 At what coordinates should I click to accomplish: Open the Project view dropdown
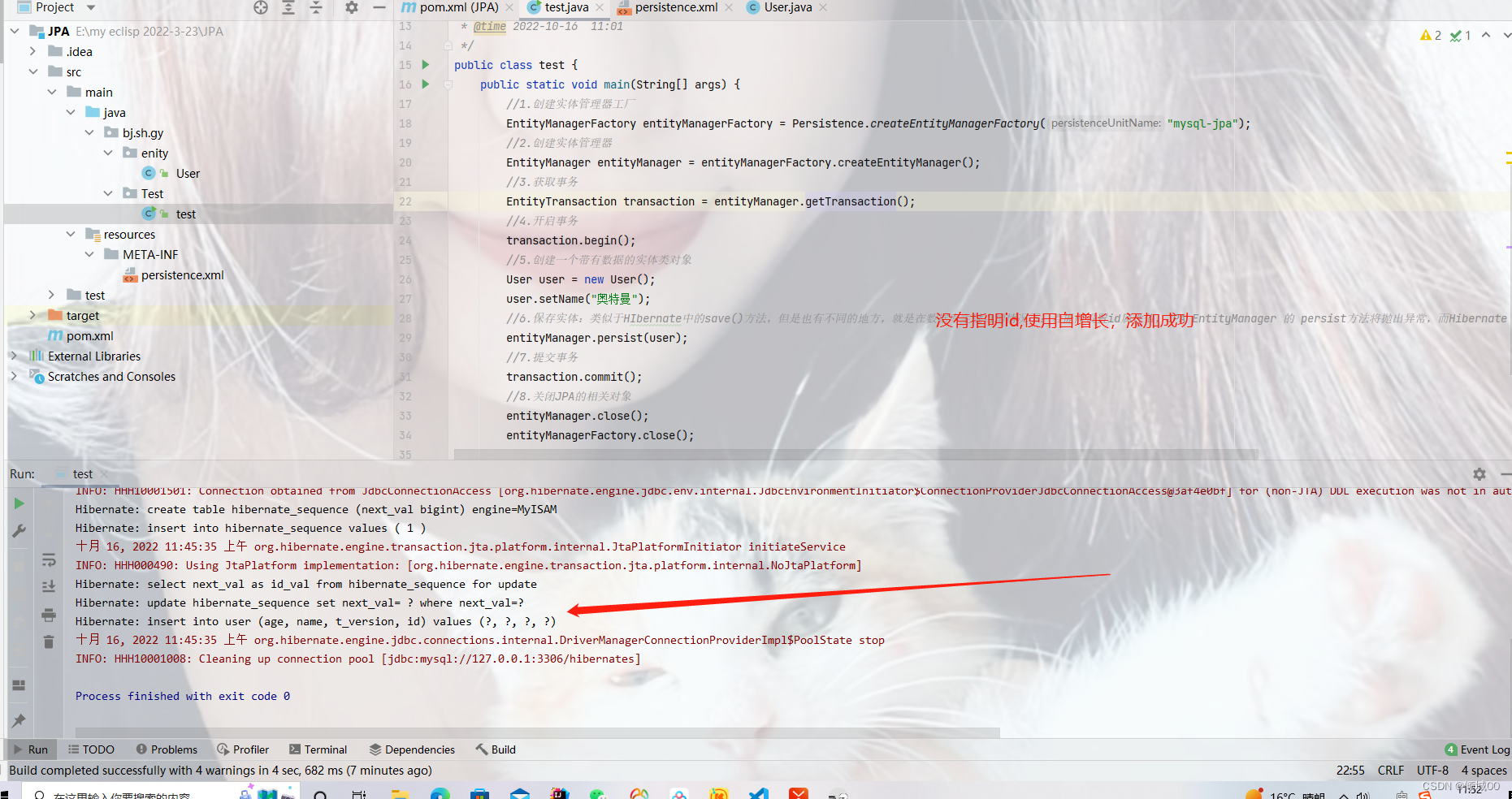(x=91, y=7)
